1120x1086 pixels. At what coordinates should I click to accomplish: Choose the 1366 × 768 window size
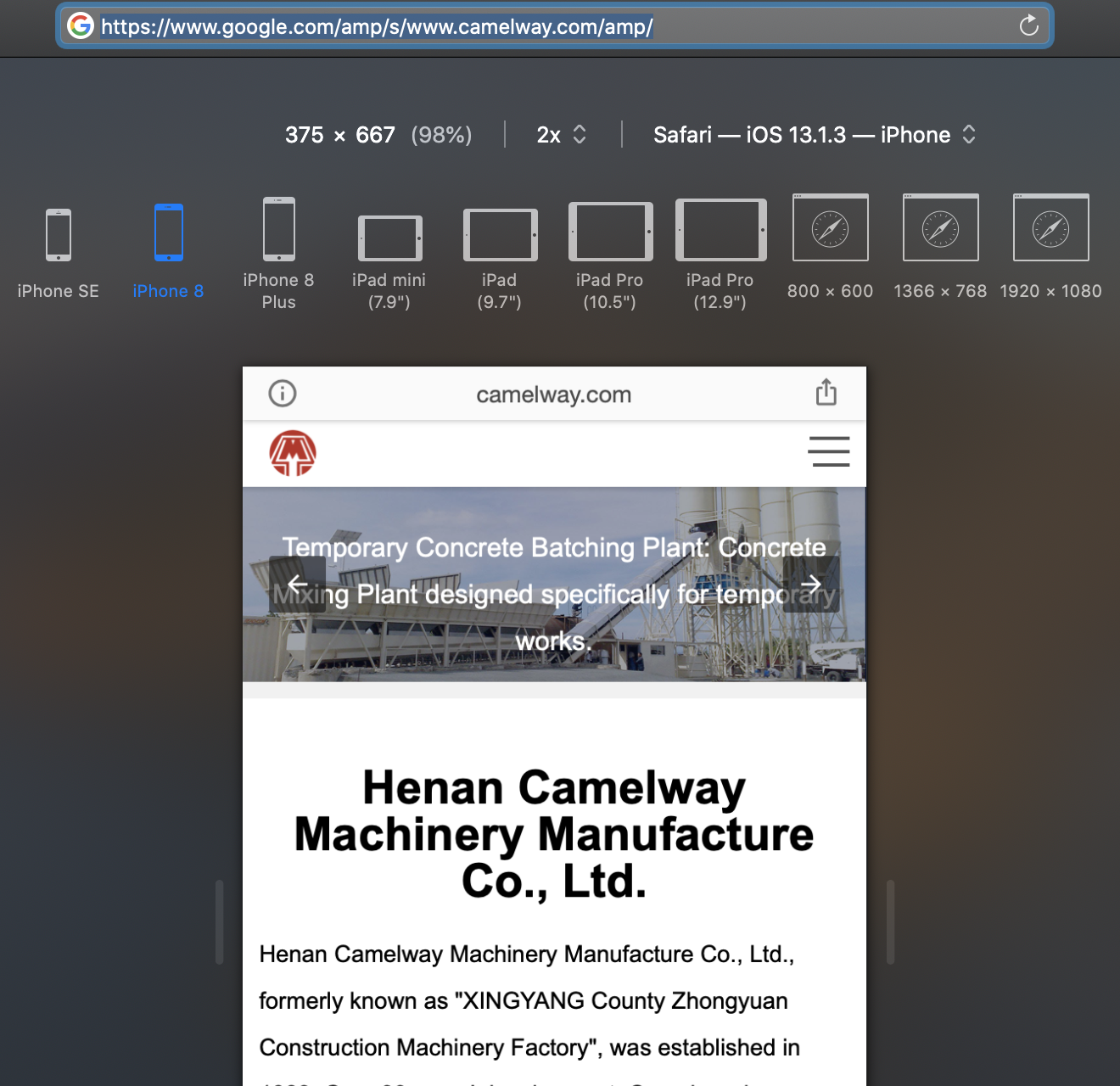pos(940,247)
